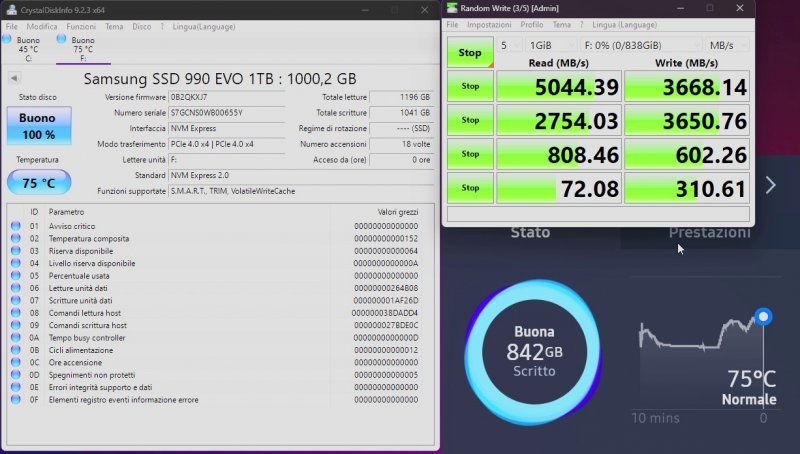800x454 pixels.
Task: Click the CrystalDiskInfo app icon in title bar
Action: pos(11,10)
